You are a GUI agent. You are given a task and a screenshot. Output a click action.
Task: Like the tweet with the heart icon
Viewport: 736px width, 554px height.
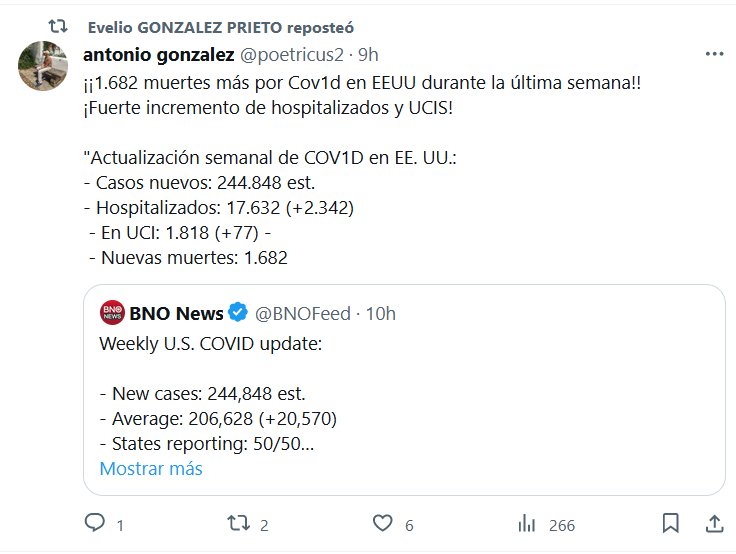coord(381,523)
